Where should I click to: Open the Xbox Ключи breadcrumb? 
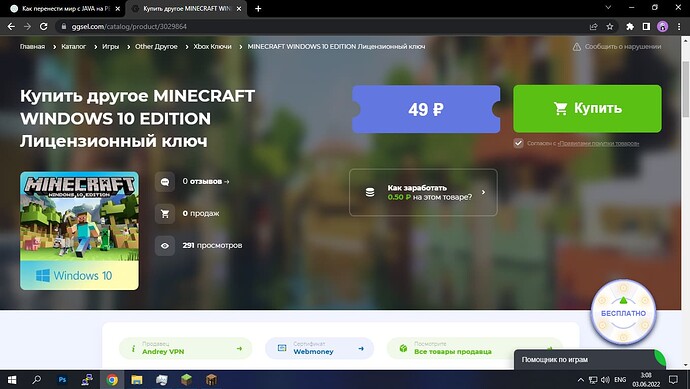point(212,46)
